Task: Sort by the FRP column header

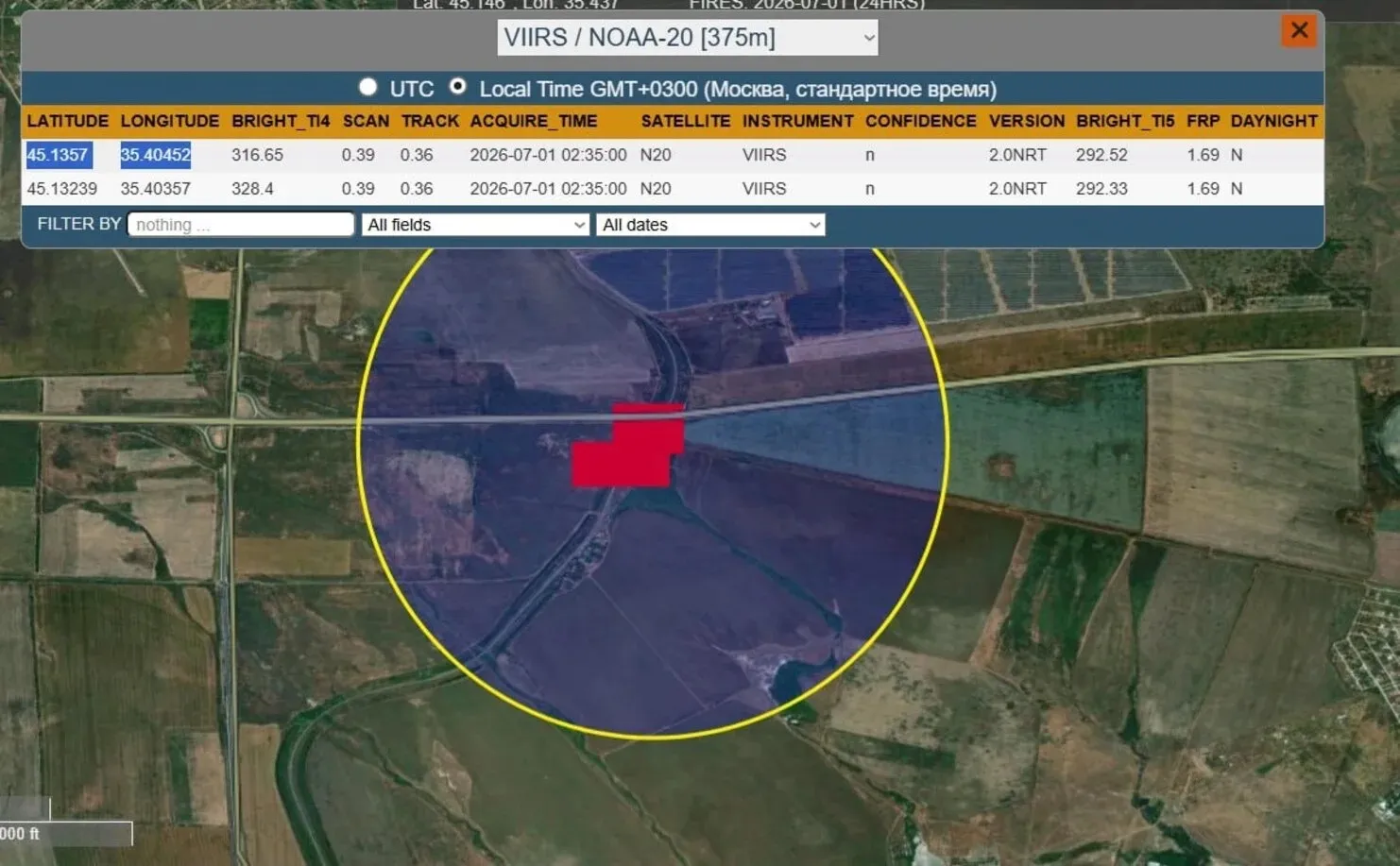Action: coord(1204,121)
